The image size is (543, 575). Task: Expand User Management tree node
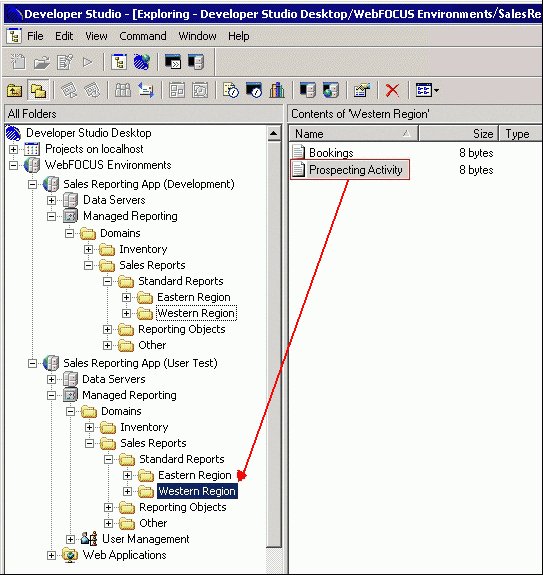point(70,539)
